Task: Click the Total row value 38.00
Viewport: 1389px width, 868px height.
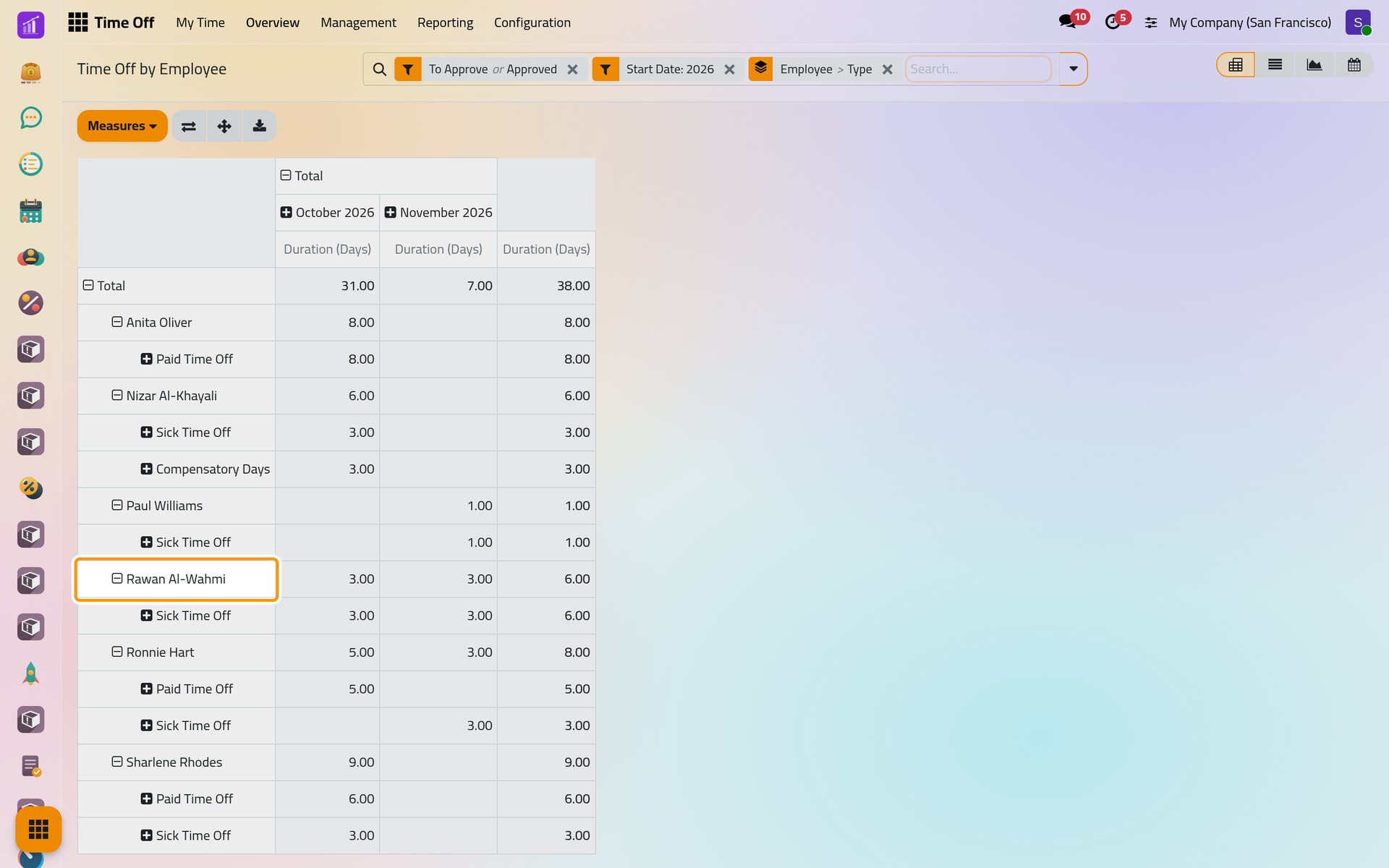Action: 546,286
